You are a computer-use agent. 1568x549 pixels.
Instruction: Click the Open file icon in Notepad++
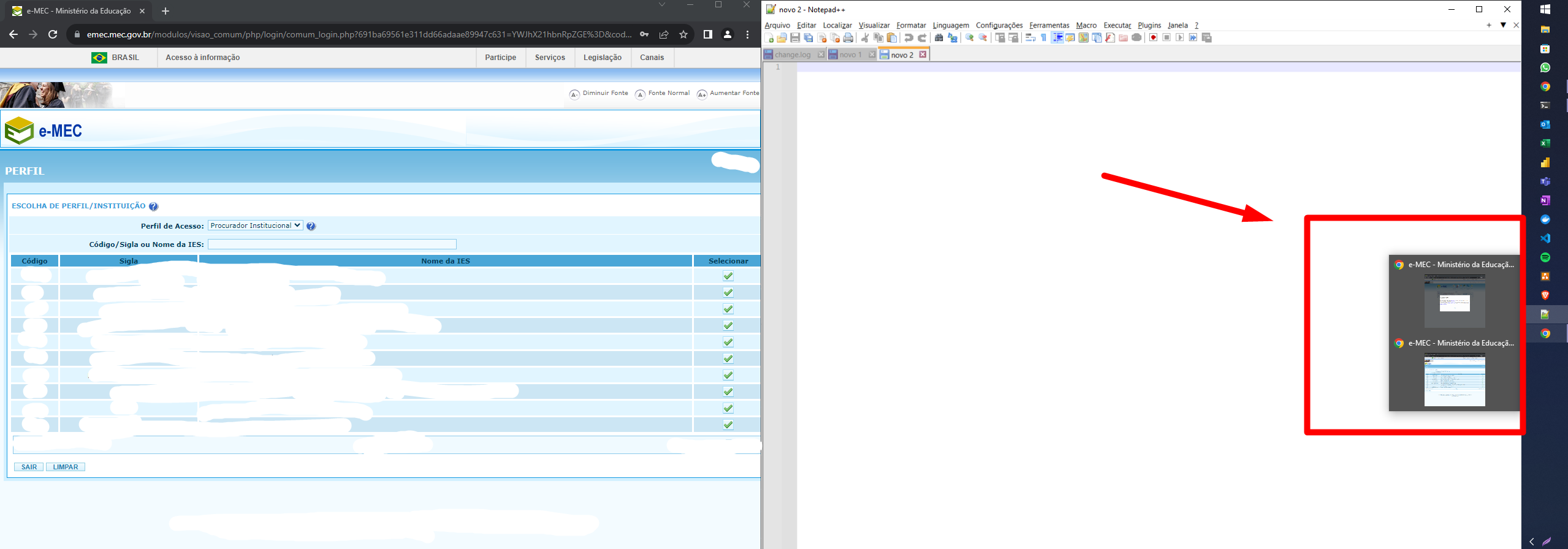click(782, 37)
